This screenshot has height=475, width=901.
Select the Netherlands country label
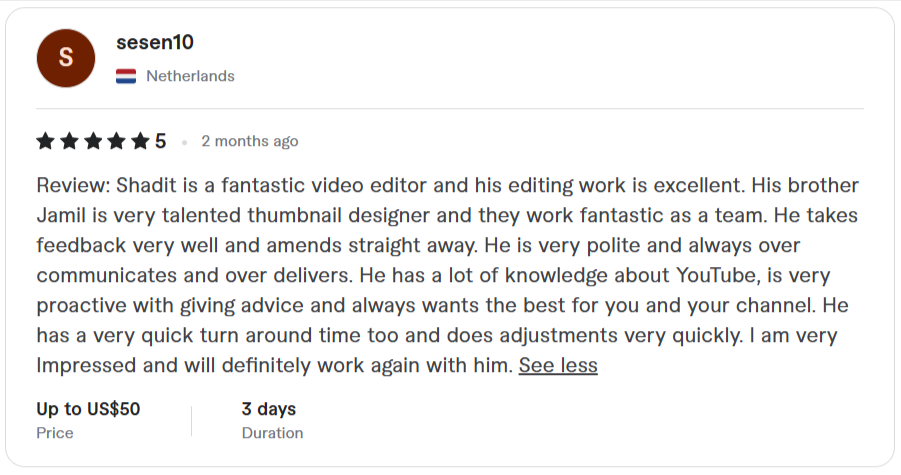(x=190, y=76)
